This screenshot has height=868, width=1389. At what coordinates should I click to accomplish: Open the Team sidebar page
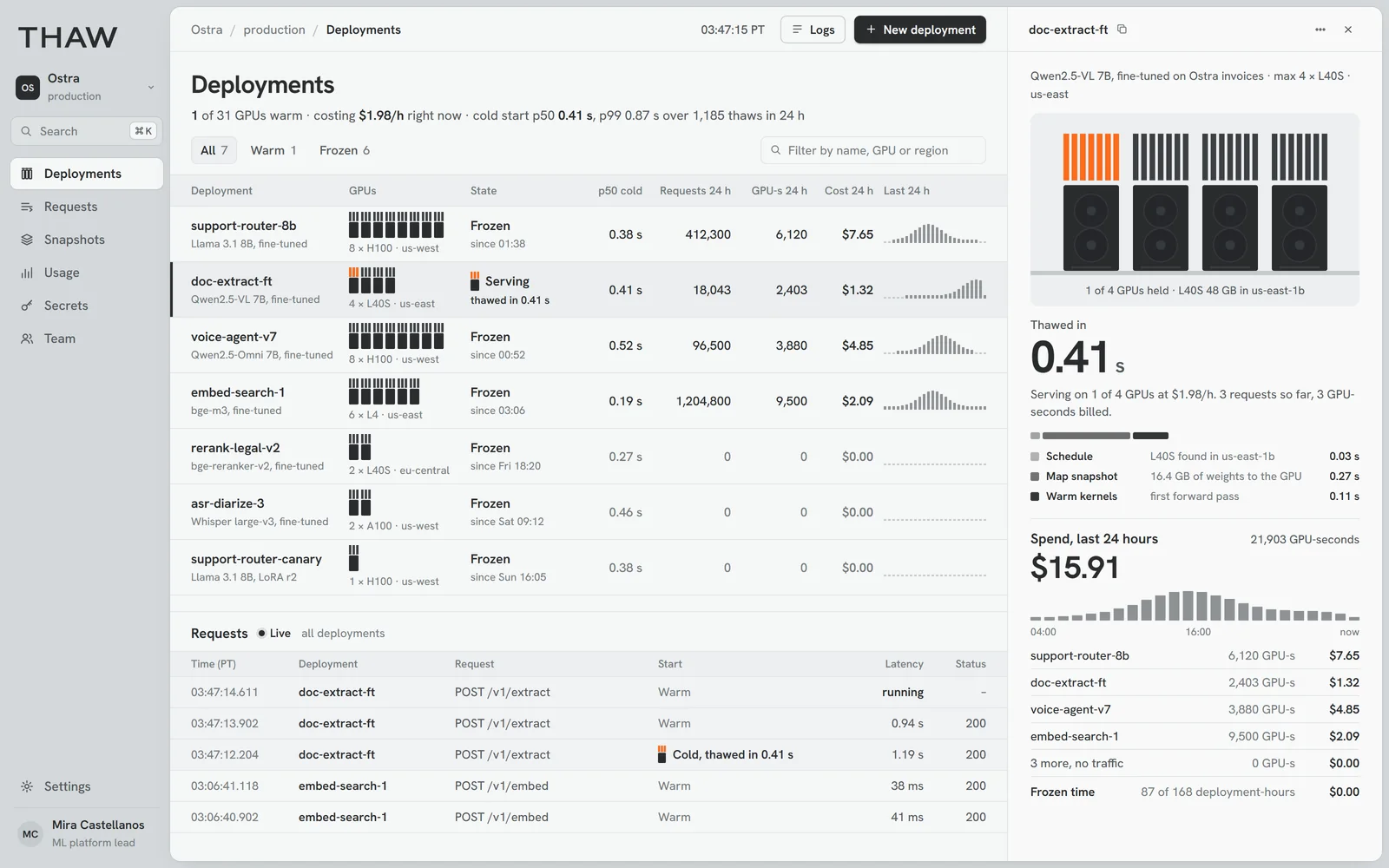coord(87,339)
